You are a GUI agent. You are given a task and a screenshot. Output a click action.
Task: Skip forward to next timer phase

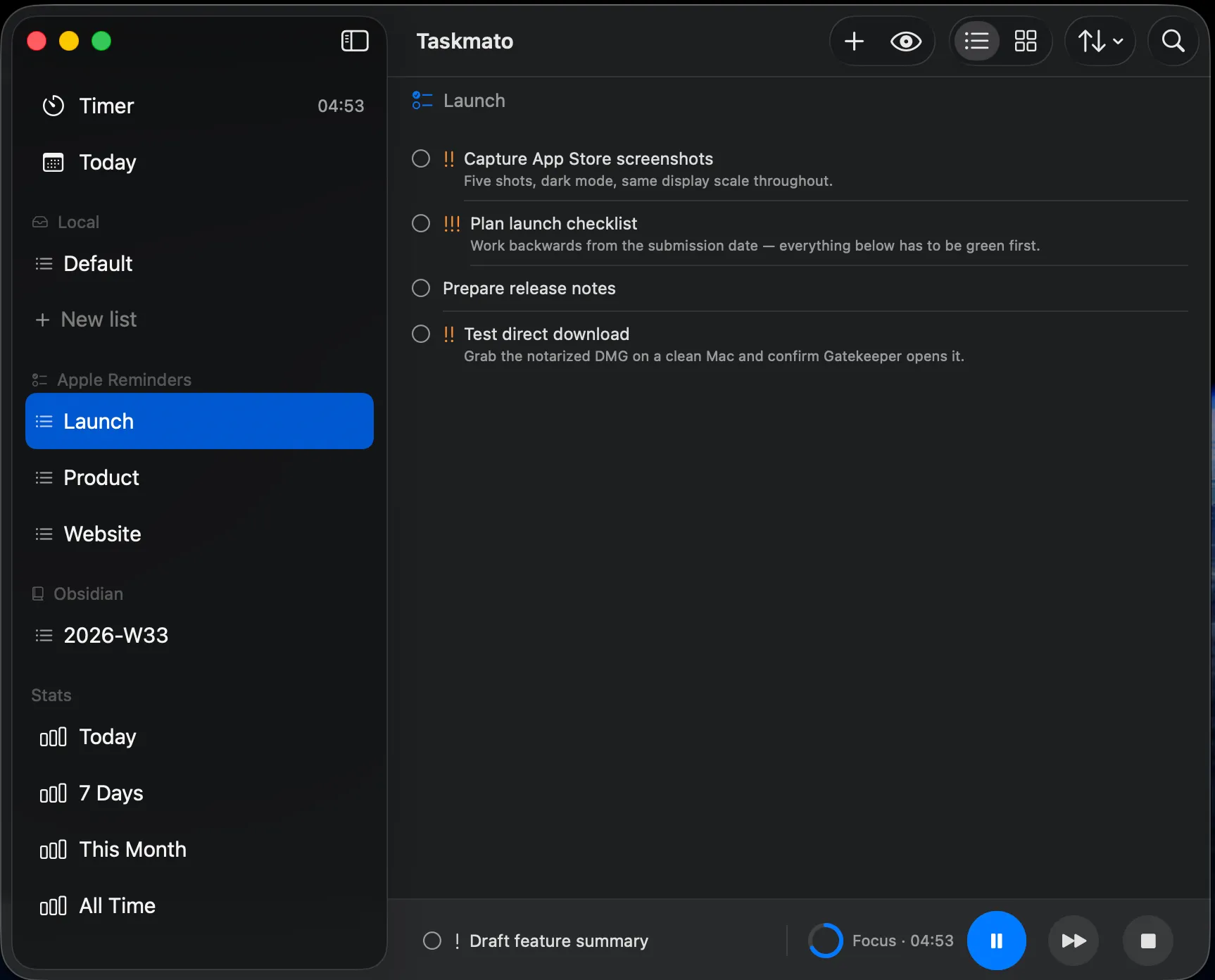coord(1074,941)
